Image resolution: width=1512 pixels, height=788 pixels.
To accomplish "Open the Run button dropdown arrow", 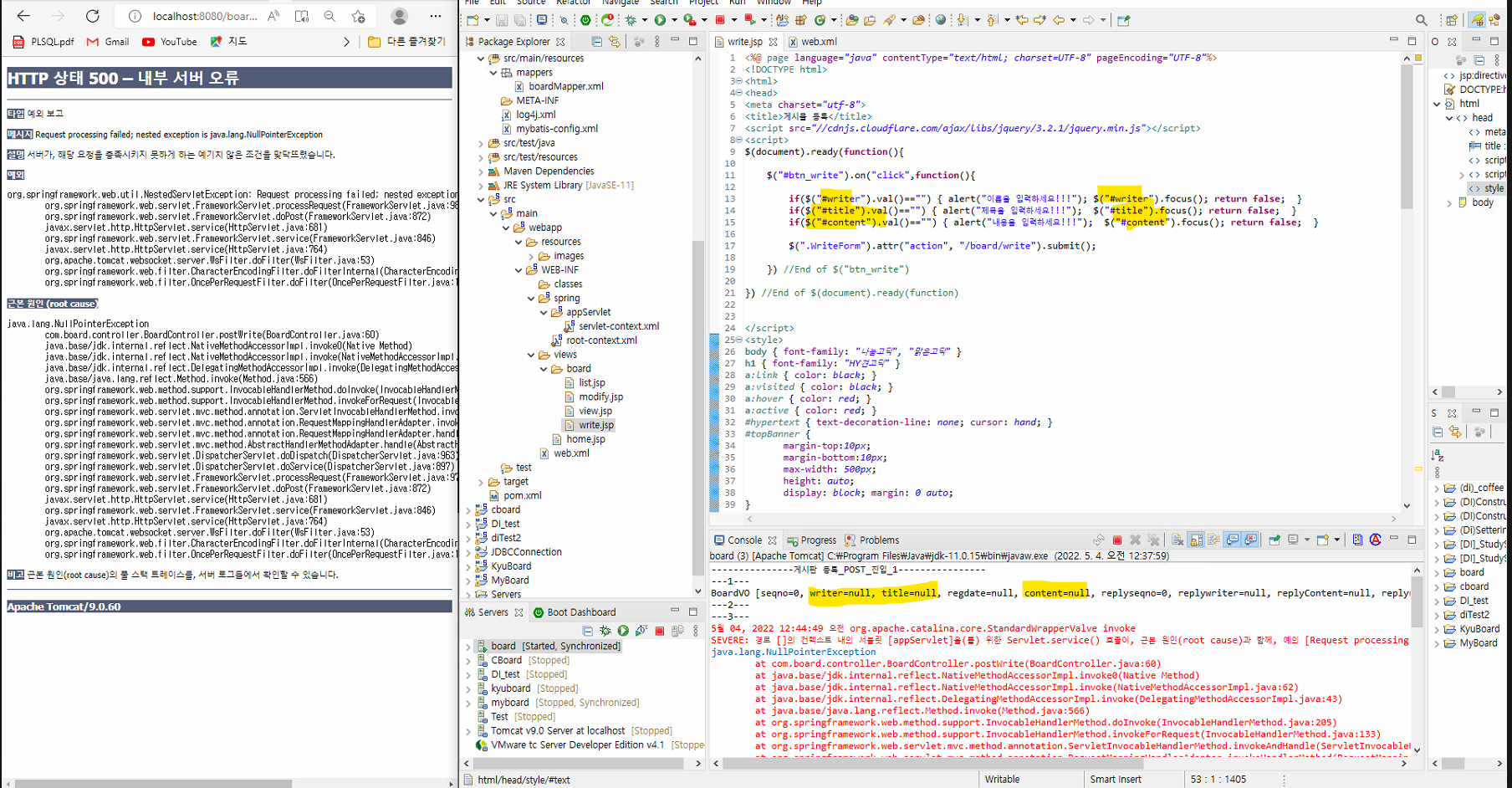I will (674, 20).
